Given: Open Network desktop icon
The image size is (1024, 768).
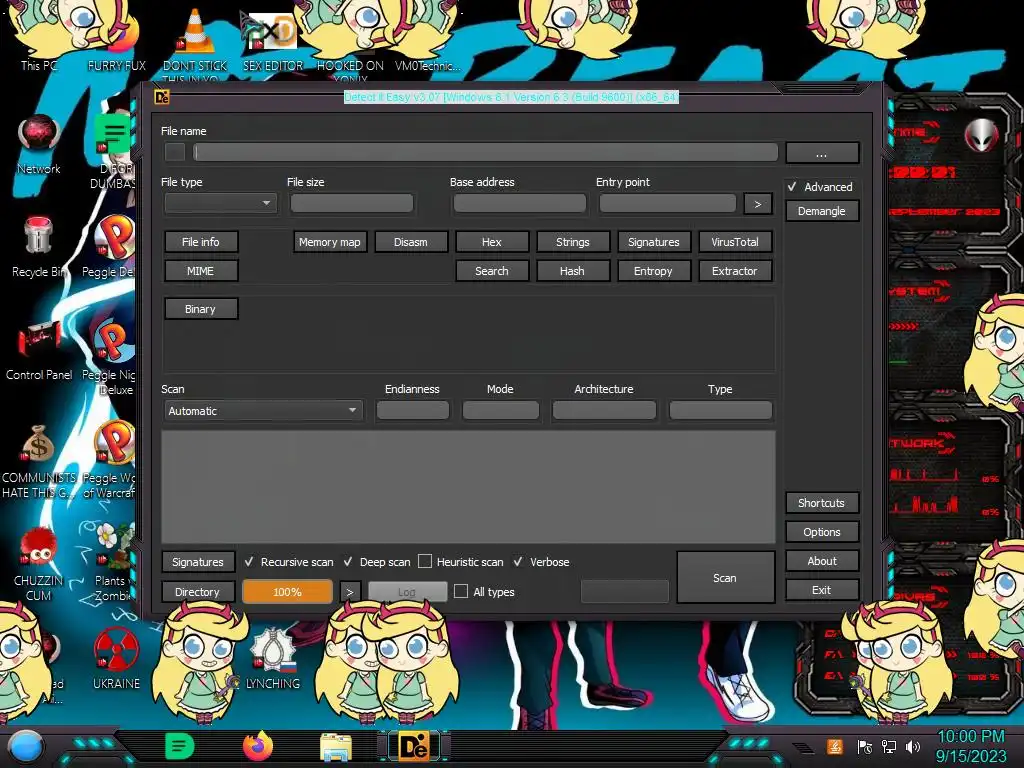Looking at the screenshot, I should tap(39, 144).
